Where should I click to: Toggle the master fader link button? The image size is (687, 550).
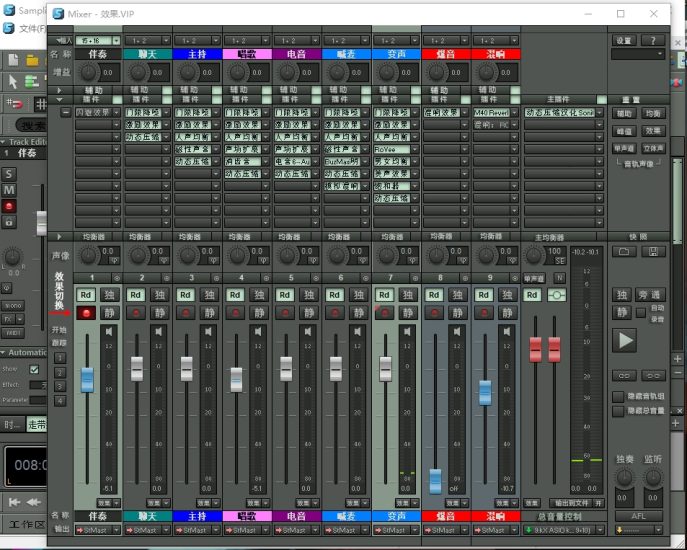tap(556, 295)
